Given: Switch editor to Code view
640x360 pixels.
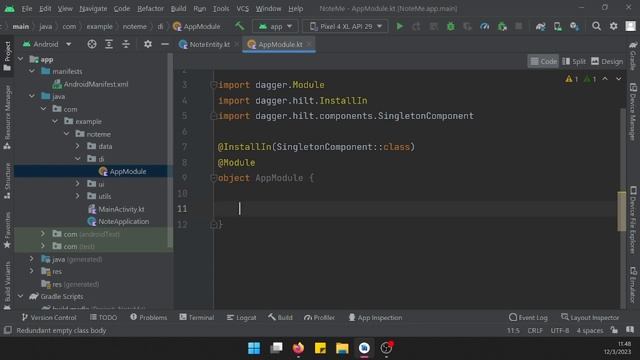Looking at the screenshot, I should point(543,61).
